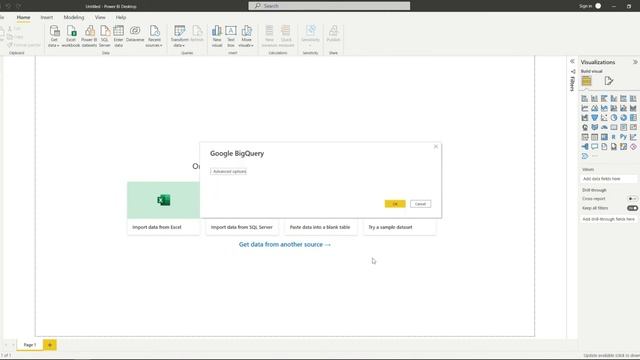Insert a New visual from the ribbon
The image size is (640, 360).
click(217, 36)
